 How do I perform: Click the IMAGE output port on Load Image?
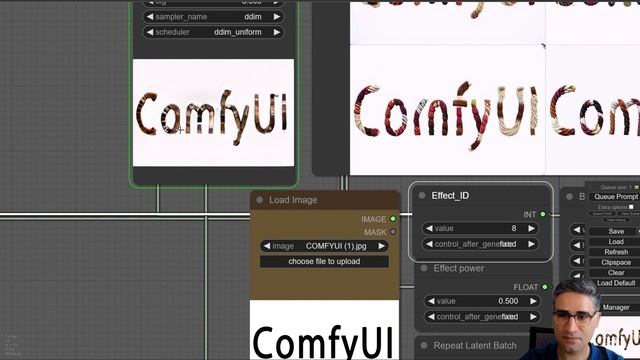[x=393, y=219]
